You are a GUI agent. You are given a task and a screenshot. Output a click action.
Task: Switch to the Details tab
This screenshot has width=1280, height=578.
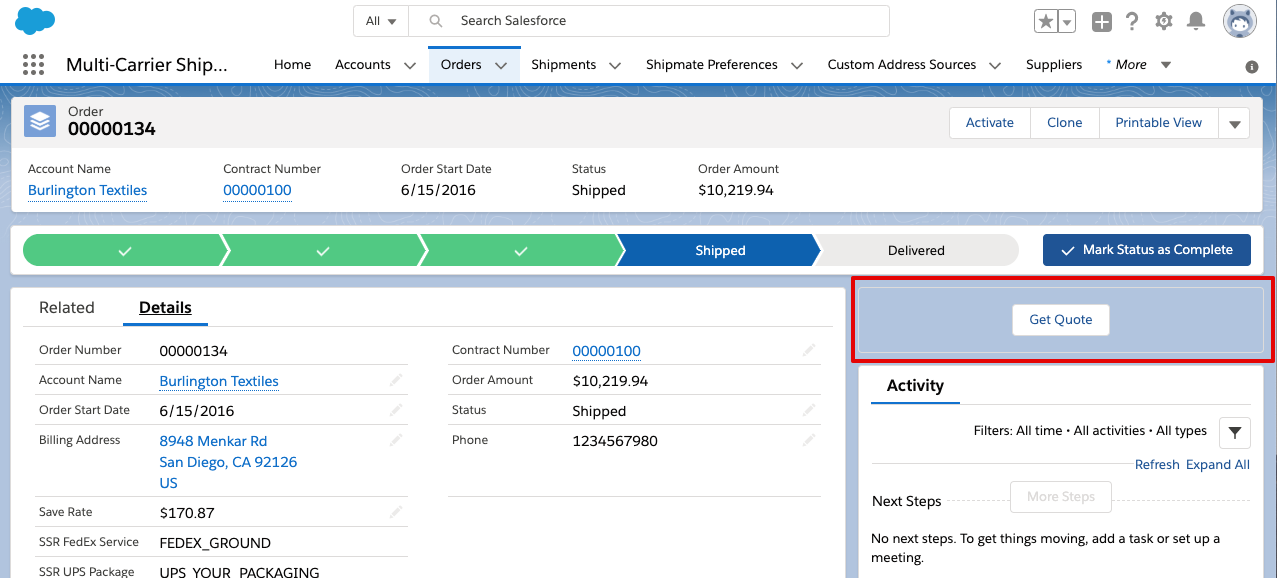pos(165,308)
